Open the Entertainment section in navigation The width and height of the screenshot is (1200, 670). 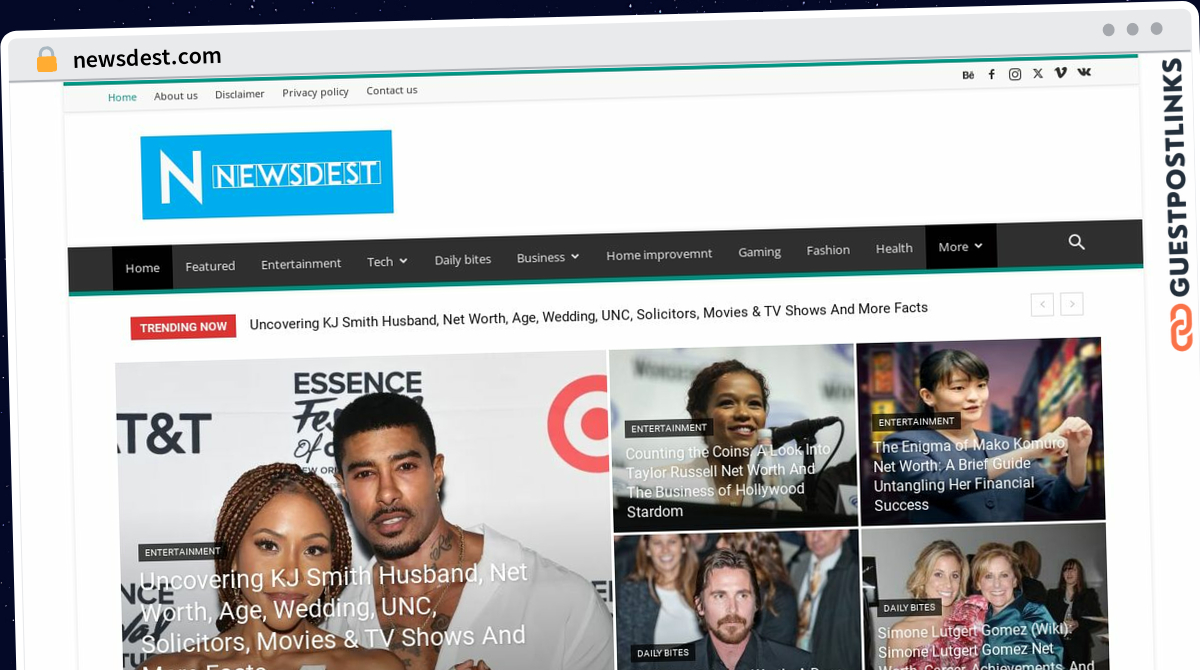click(x=301, y=264)
